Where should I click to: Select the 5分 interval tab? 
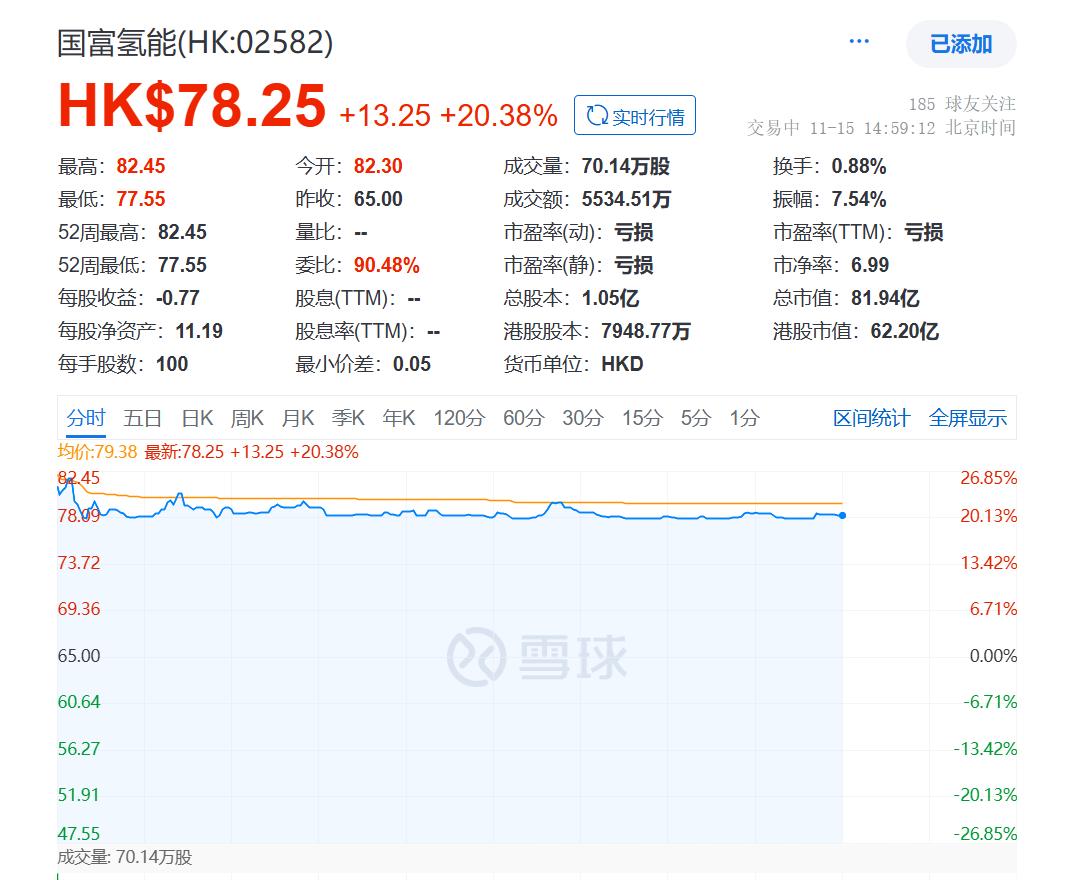695,418
